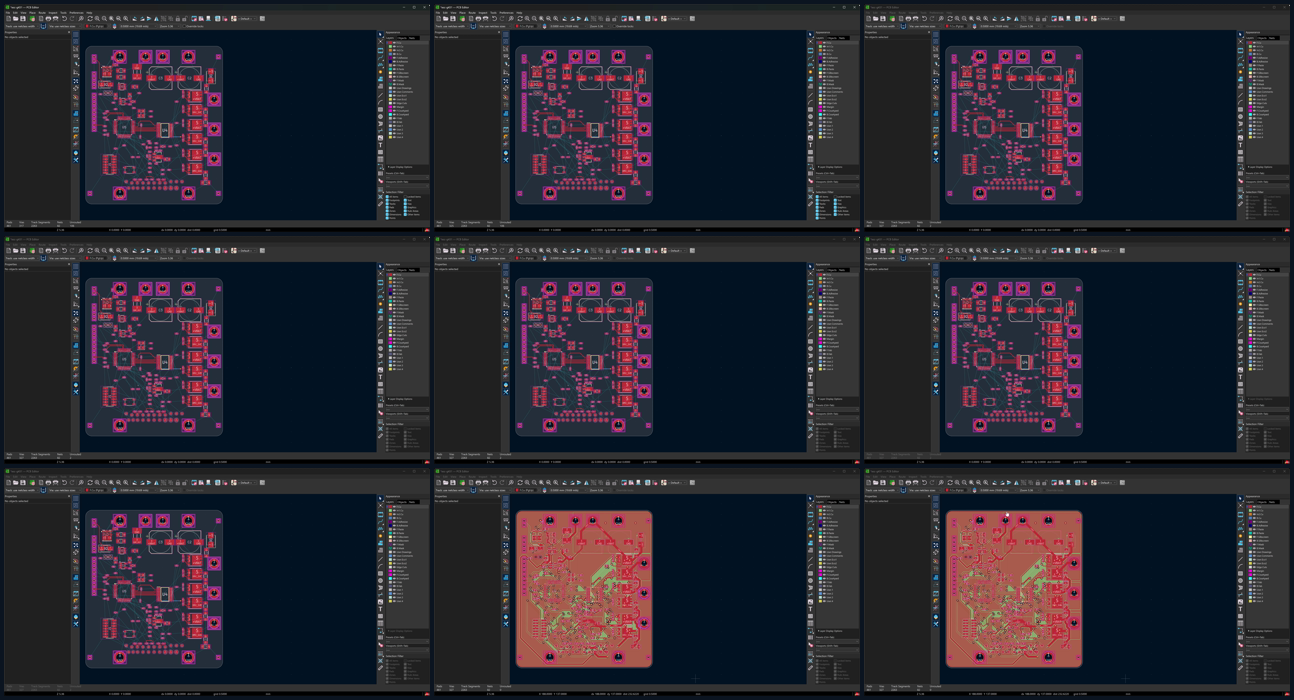1294x700 pixels.
Task: Click Scripting console icon in top-left window
Action: (x=262, y=19)
